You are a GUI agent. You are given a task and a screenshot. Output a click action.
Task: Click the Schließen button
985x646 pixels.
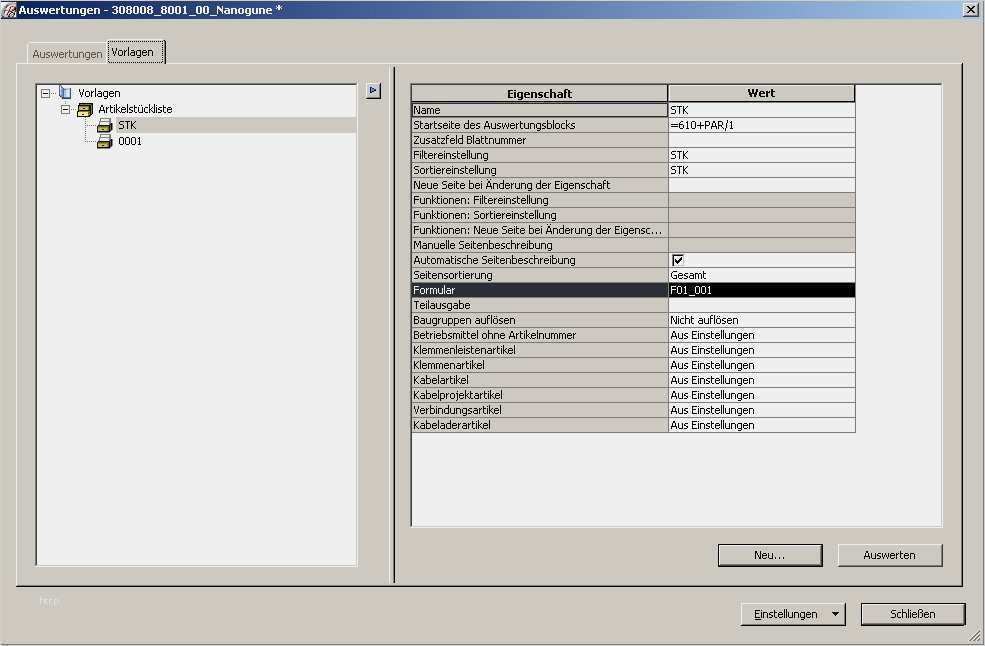(912, 614)
